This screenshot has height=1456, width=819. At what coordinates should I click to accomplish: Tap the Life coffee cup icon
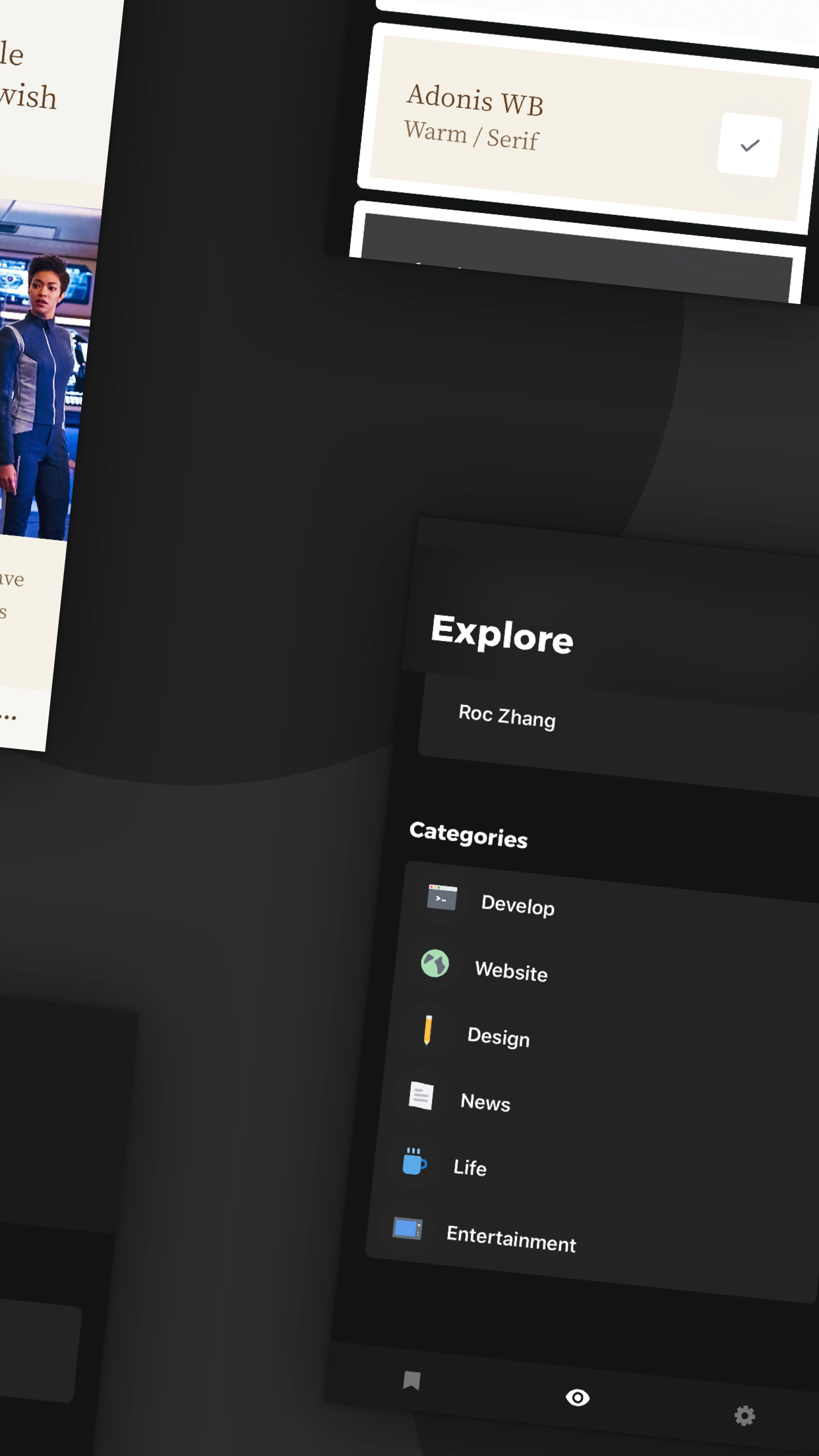pyautogui.click(x=414, y=1161)
